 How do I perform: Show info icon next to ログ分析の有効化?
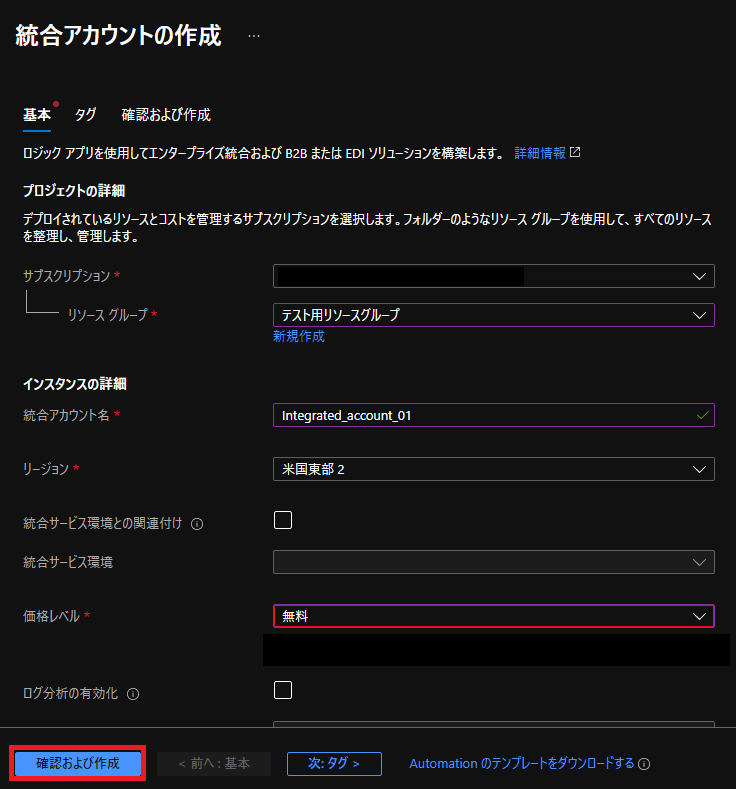point(133,694)
